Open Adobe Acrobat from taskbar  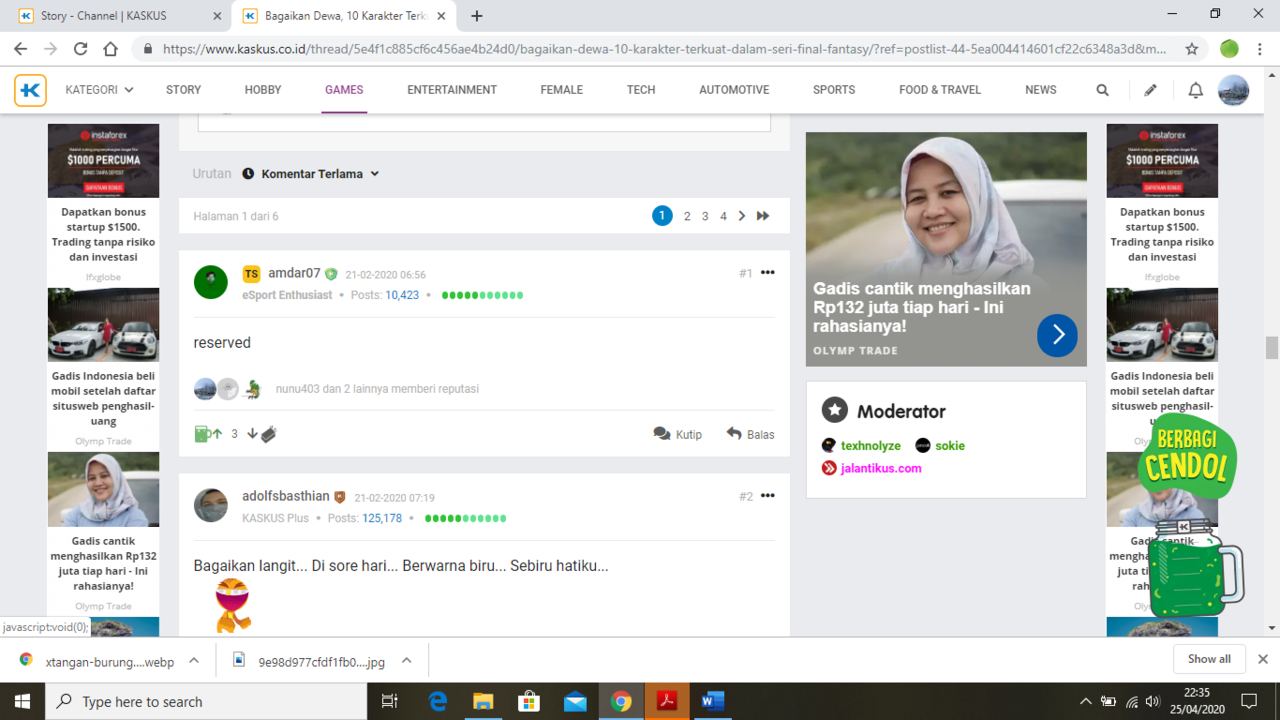click(667, 701)
